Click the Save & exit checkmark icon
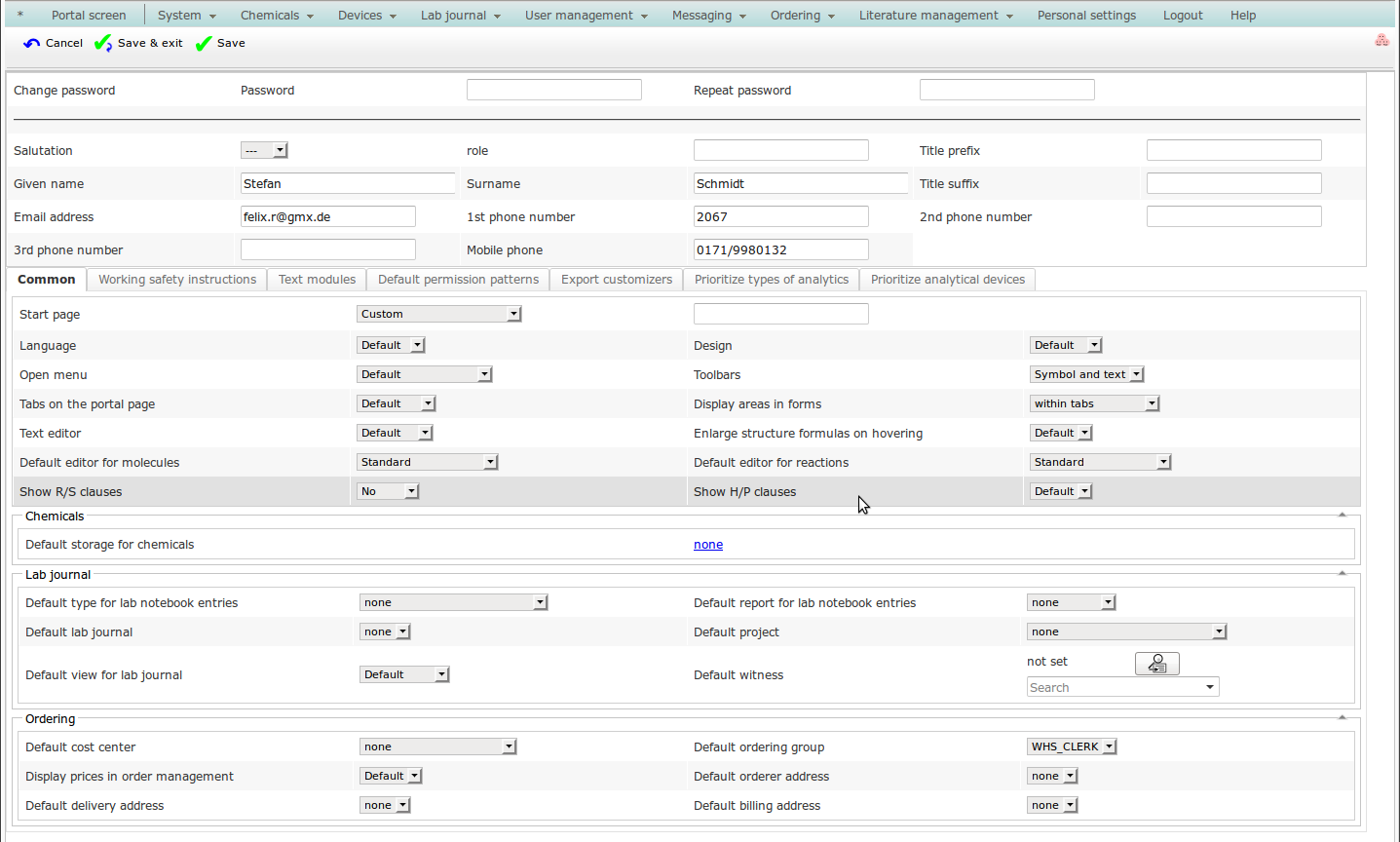 click(102, 43)
